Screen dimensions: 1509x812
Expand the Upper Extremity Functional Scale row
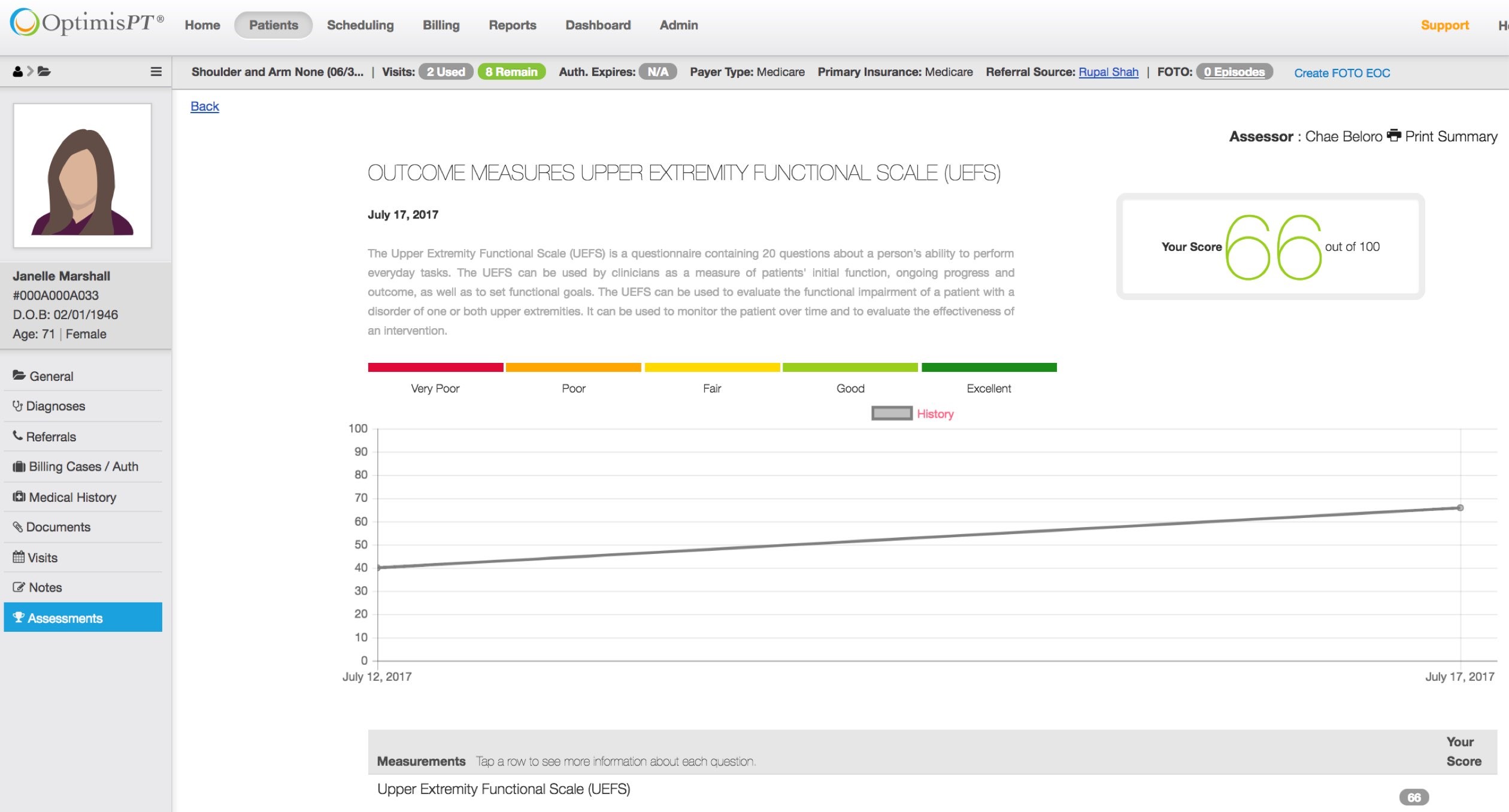point(504,789)
